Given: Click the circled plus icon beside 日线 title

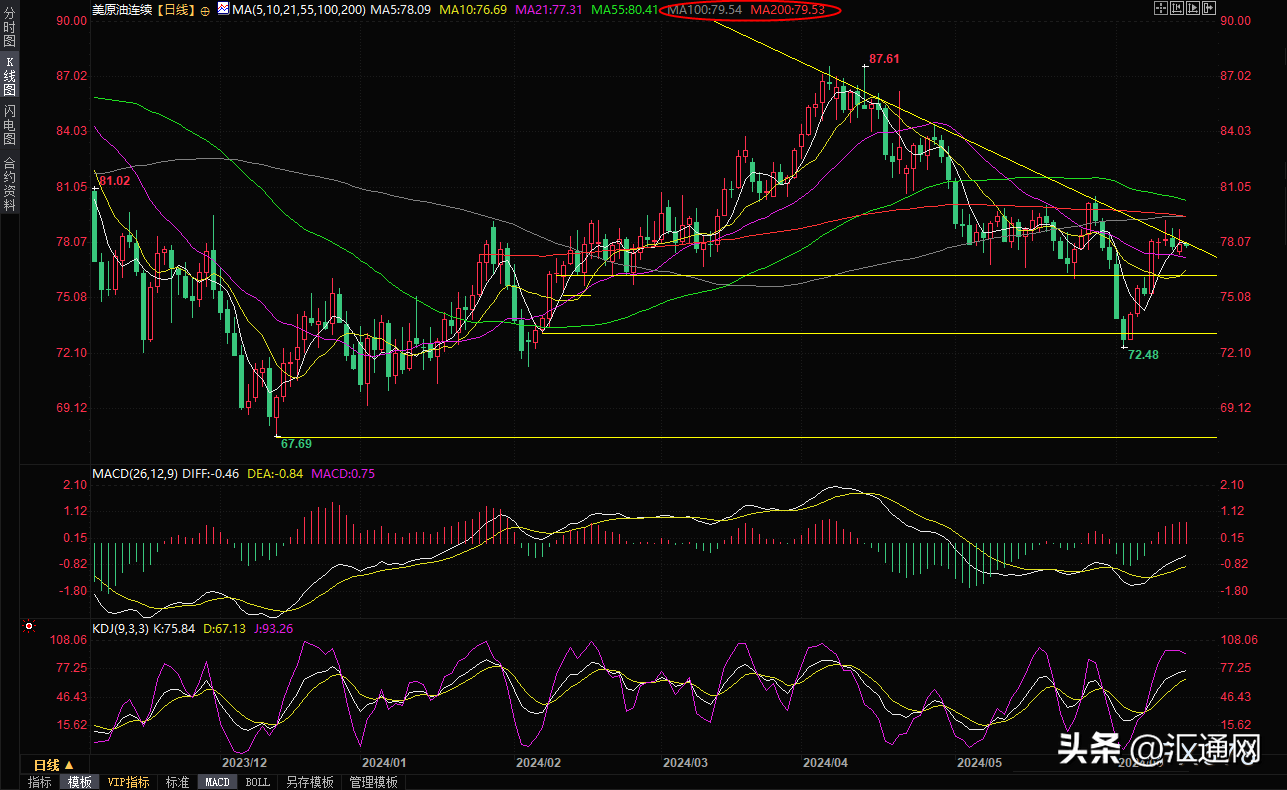Looking at the screenshot, I should click(x=205, y=10).
